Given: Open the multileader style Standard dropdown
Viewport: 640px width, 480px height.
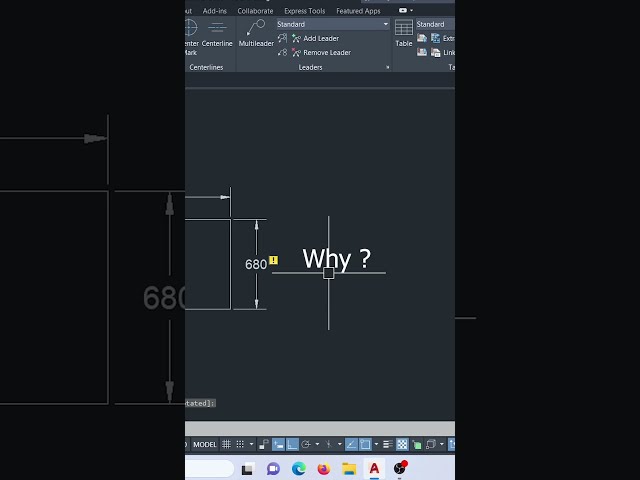Looking at the screenshot, I should [333, 24].
